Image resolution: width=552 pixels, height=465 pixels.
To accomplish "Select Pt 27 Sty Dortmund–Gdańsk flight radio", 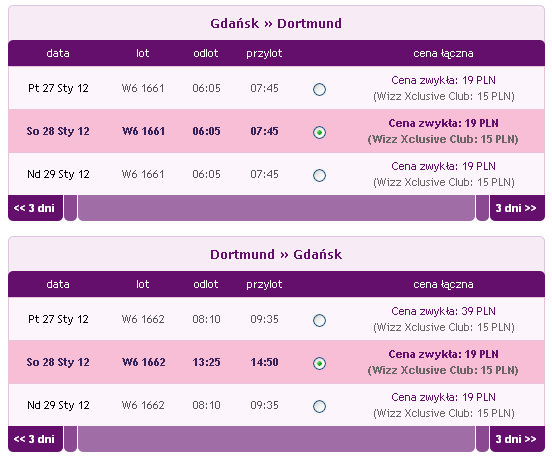I will (x=319, y=320).
